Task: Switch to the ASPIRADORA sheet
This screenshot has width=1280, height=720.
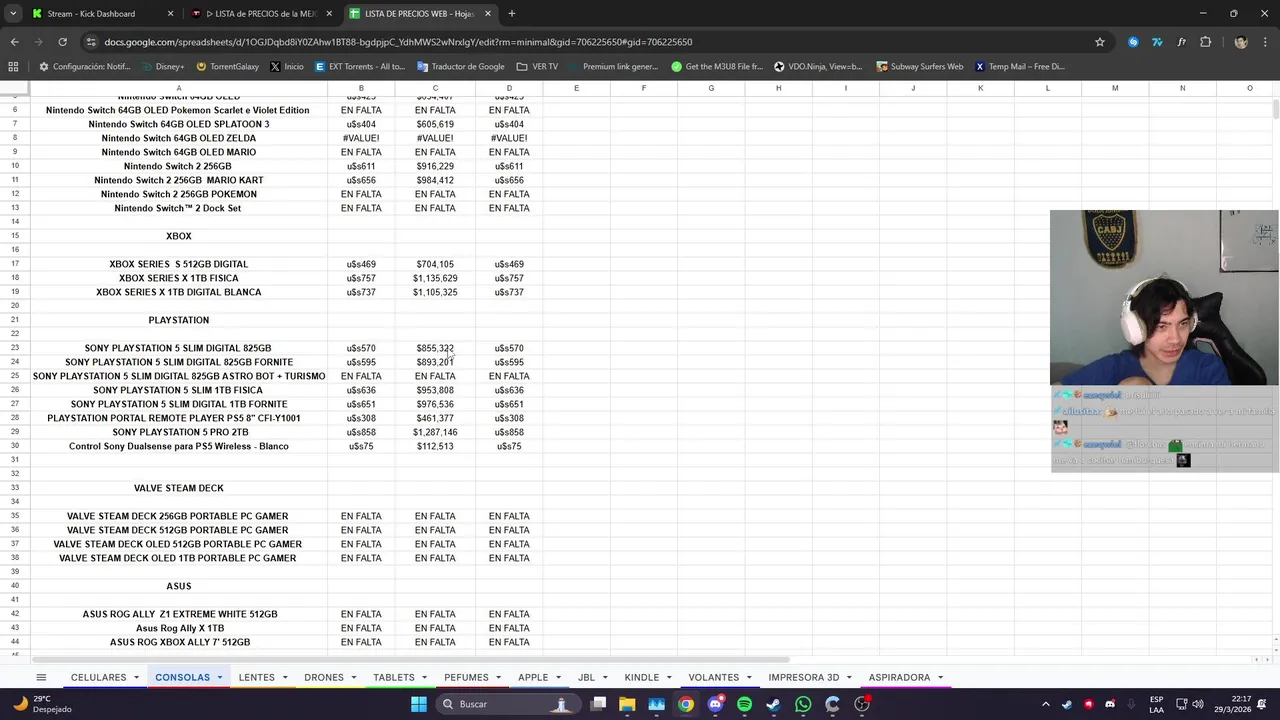Action: 899,677
